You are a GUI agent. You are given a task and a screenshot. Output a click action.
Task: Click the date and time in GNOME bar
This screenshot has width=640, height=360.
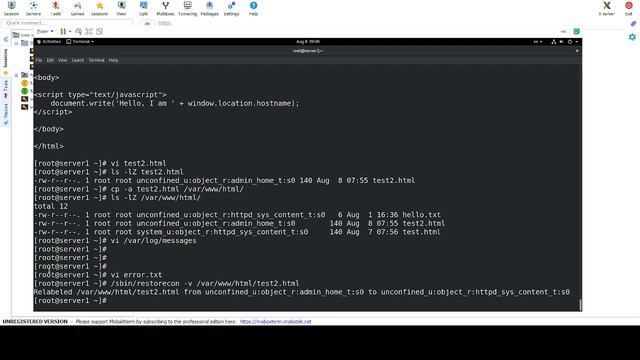coord(308,42)
